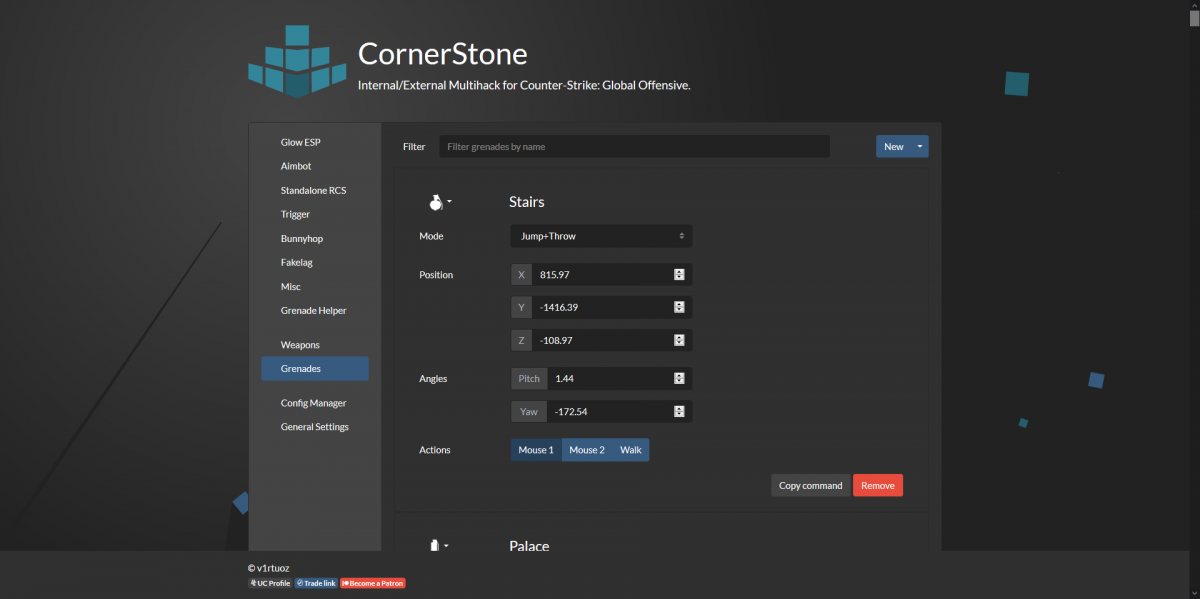This screenshot has width=1200, height=599.
Task: Click the CornerStone heading text
Action: point(443,53)
